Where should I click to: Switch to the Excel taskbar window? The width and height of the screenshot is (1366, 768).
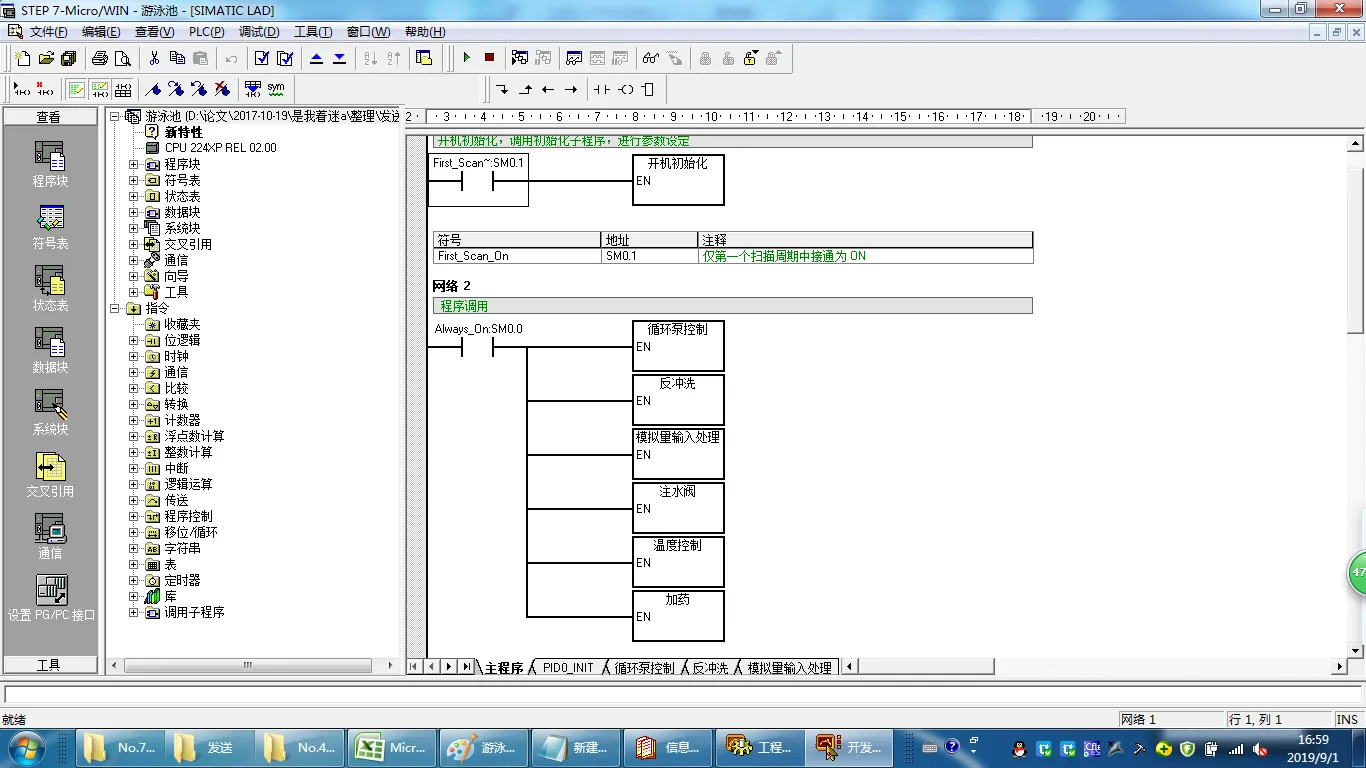pos(394,748)
